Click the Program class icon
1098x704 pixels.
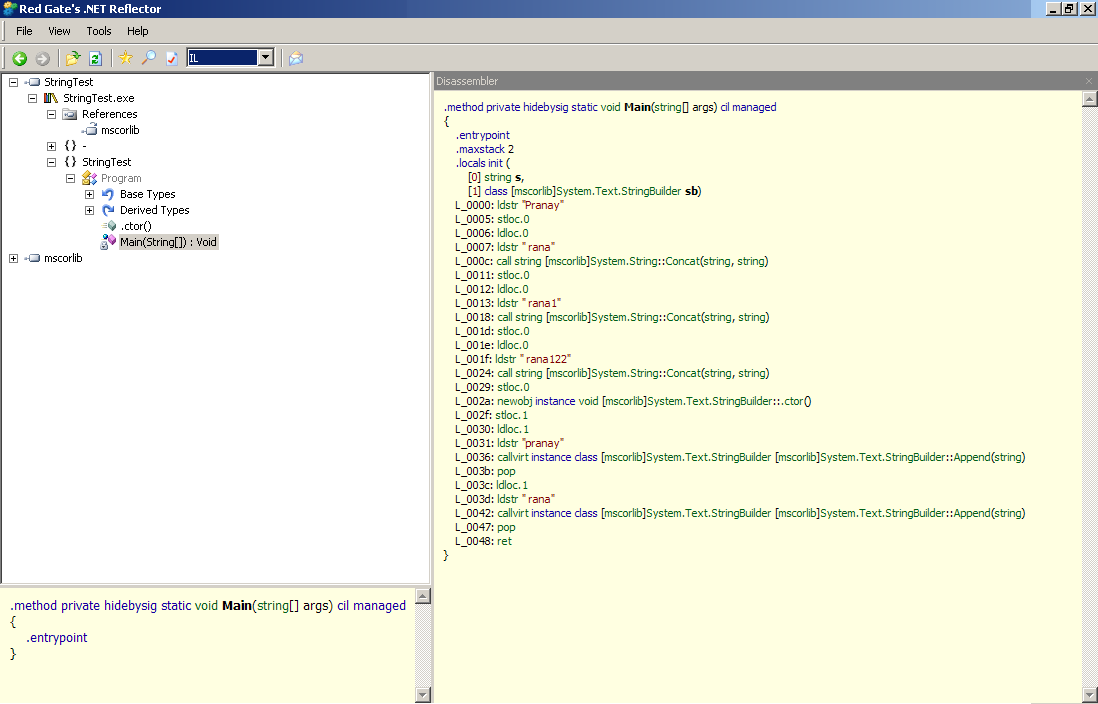(x=89, y=179)
